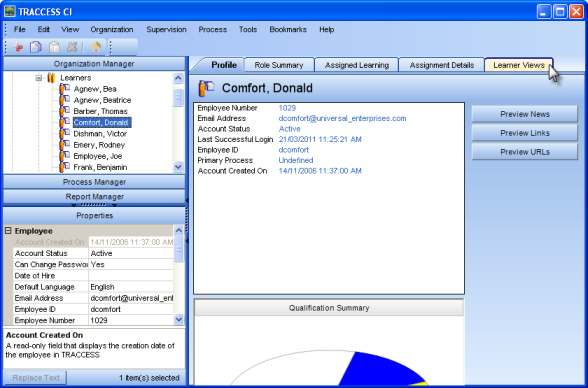
Task: Click the employee icon beside Employee, Joe
Action: pyautogui.click(x=64, y=156)
